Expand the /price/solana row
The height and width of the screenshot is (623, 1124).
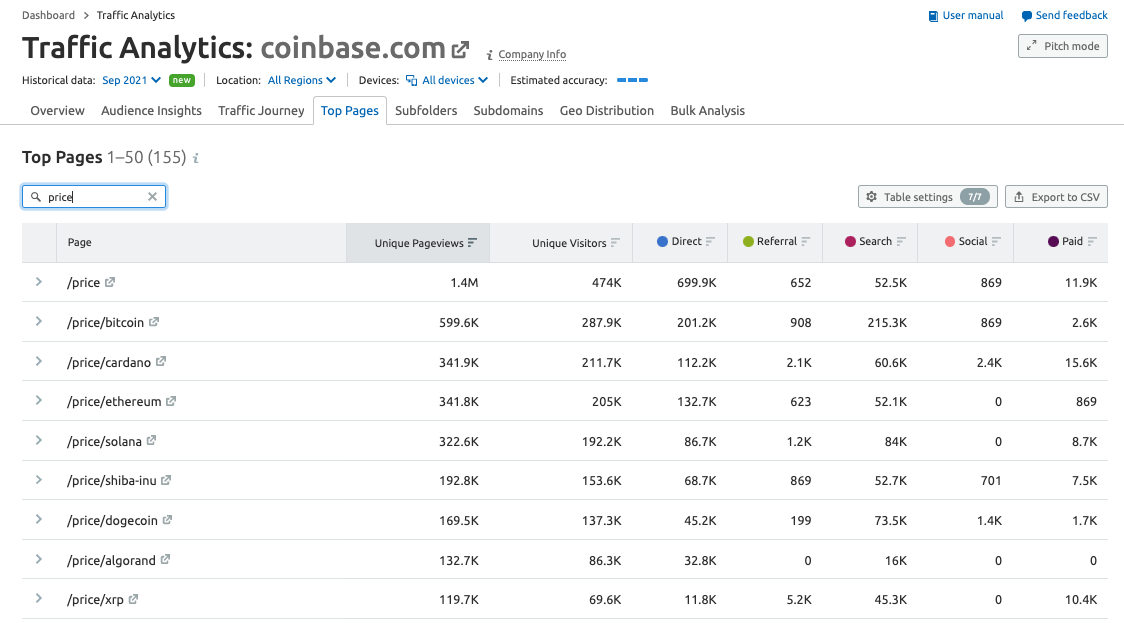[39, 440]
